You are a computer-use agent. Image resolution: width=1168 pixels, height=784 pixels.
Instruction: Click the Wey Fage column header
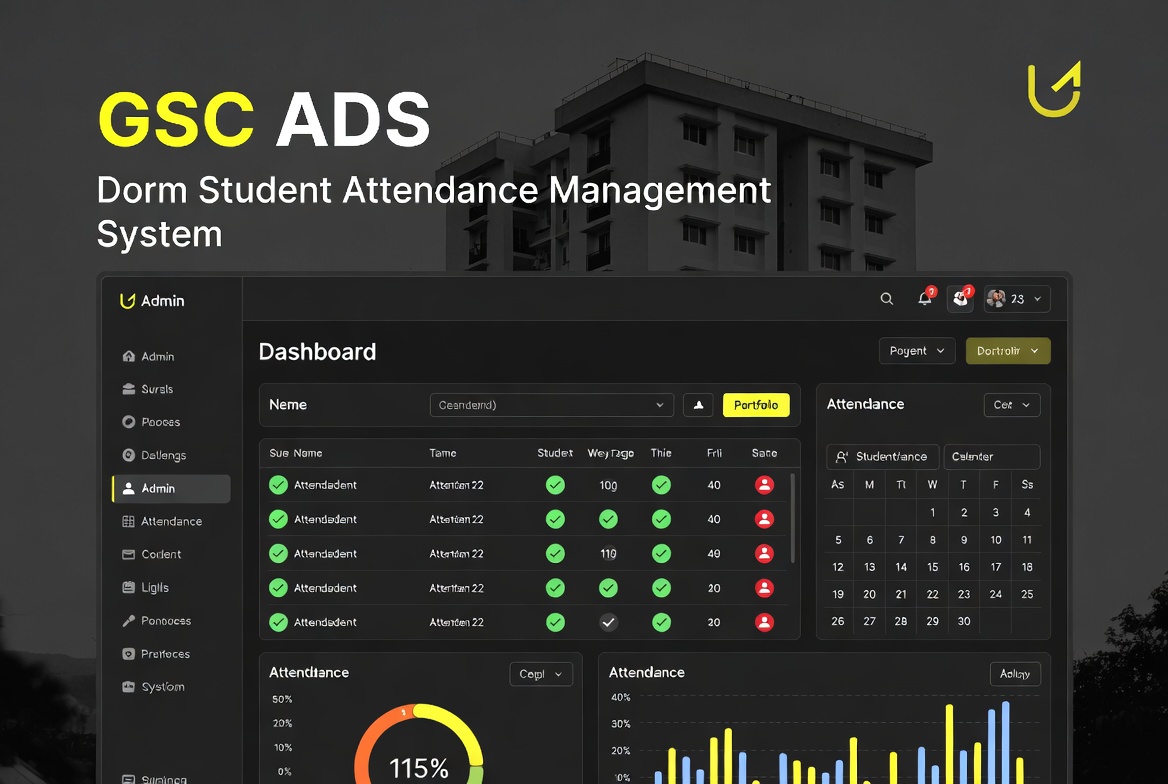coord(611,453)
